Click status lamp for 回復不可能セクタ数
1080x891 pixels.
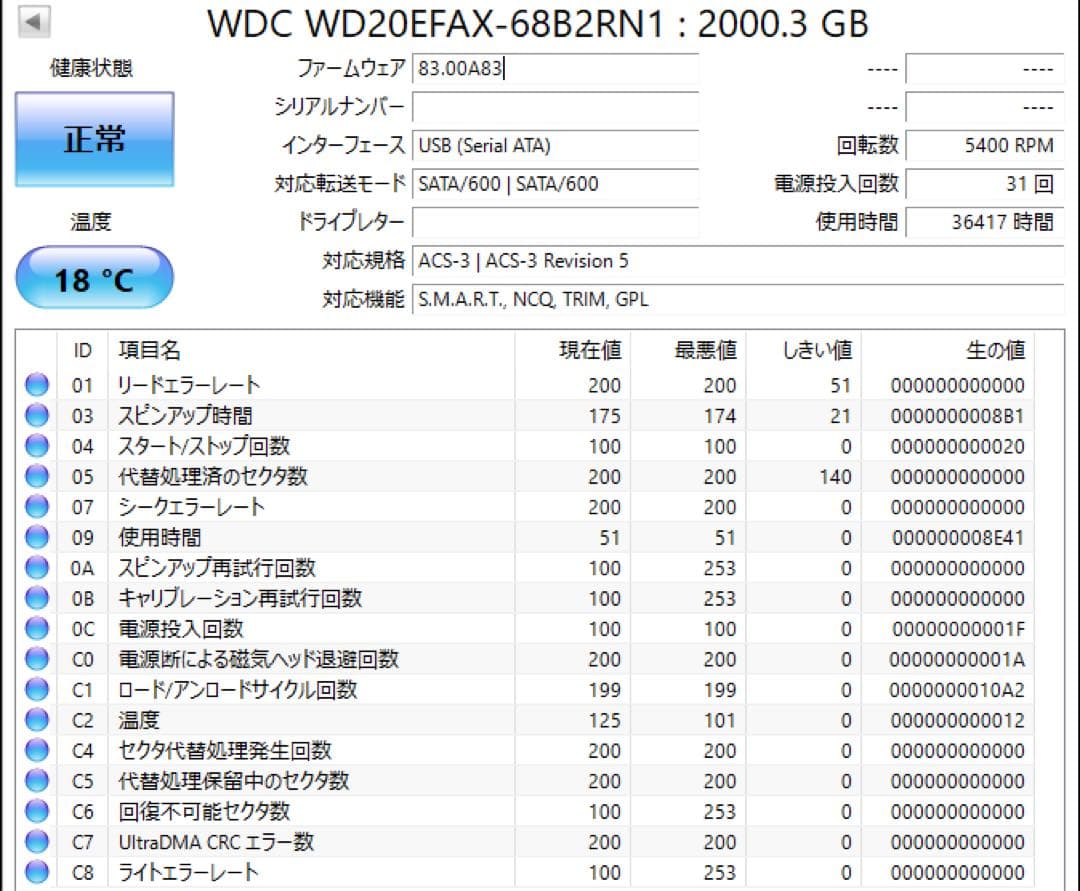[x=36, y=811]
